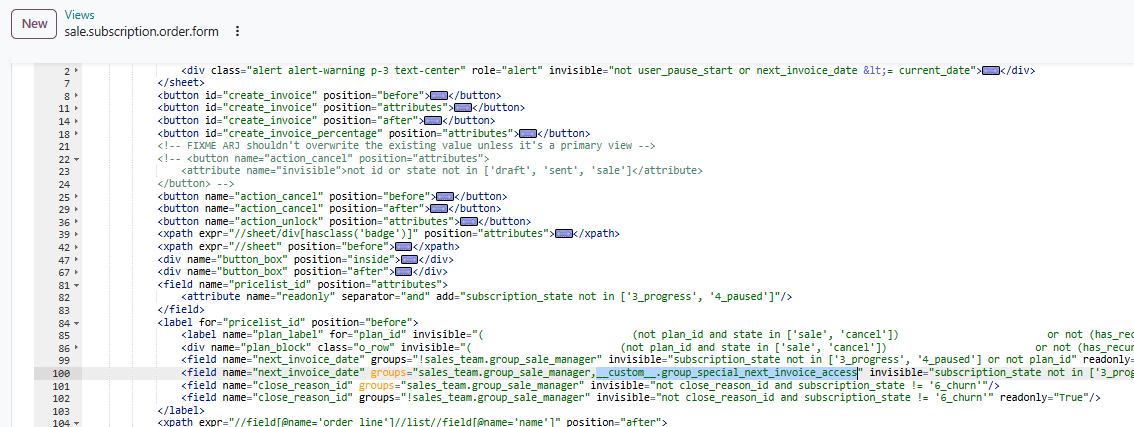1134x427 pixels.
Task: Collapse the xpath block at line 104
Action: point(77,423)
